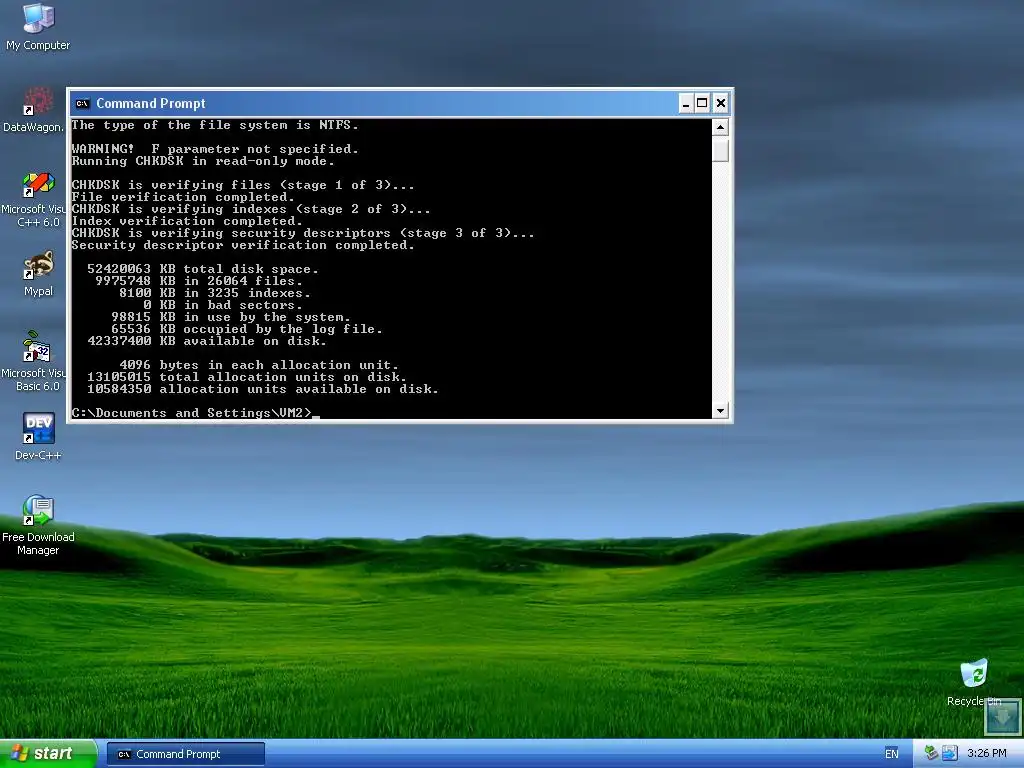This screenshot has width=1024, height=768.
Task: Click the 3:26 PM clock
Action: [x=986, y=754]
